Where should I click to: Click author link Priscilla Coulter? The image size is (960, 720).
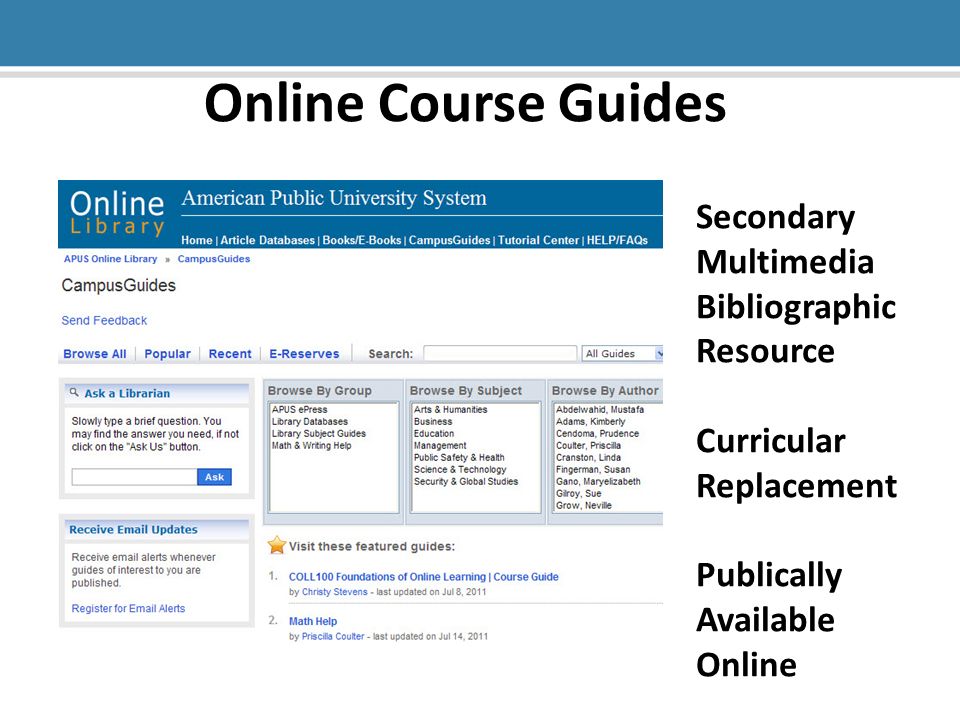332,637
